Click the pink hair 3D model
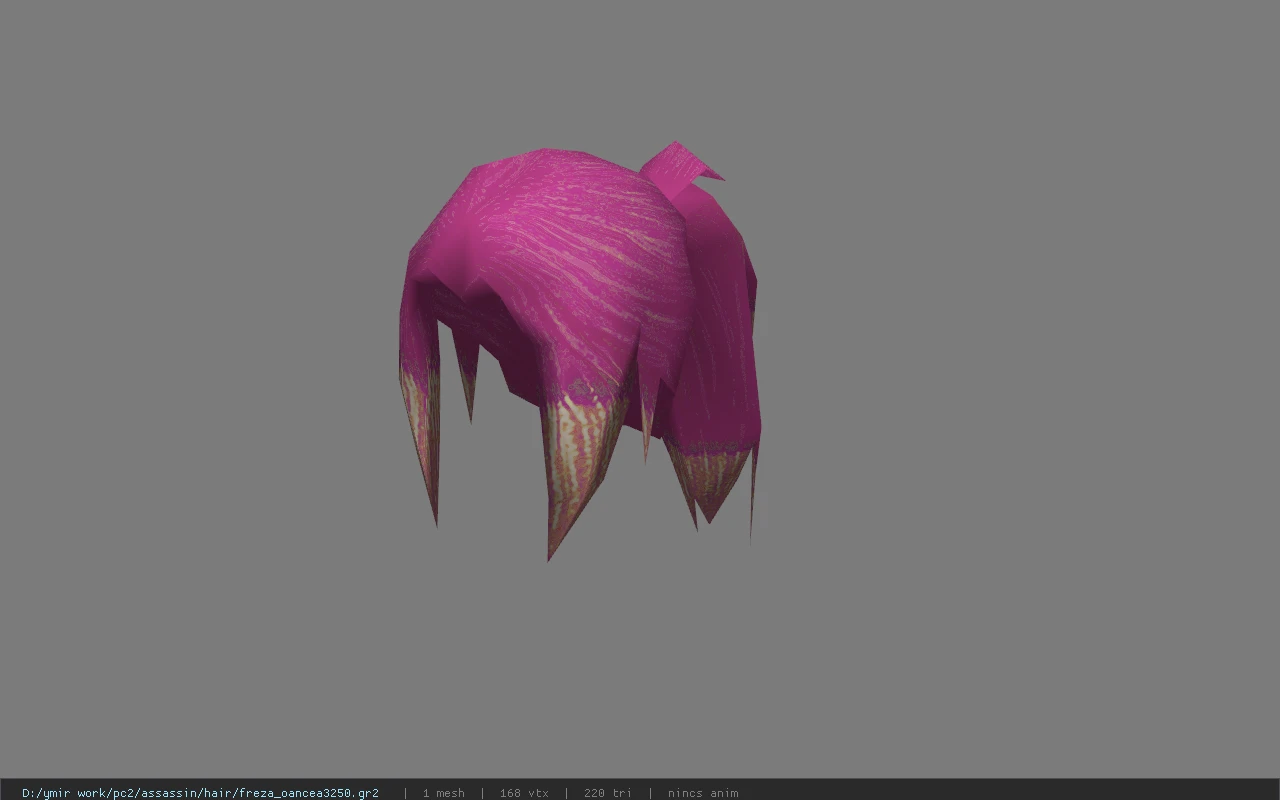The width and height of the screenshot is (1280, 800). (579, 350)
